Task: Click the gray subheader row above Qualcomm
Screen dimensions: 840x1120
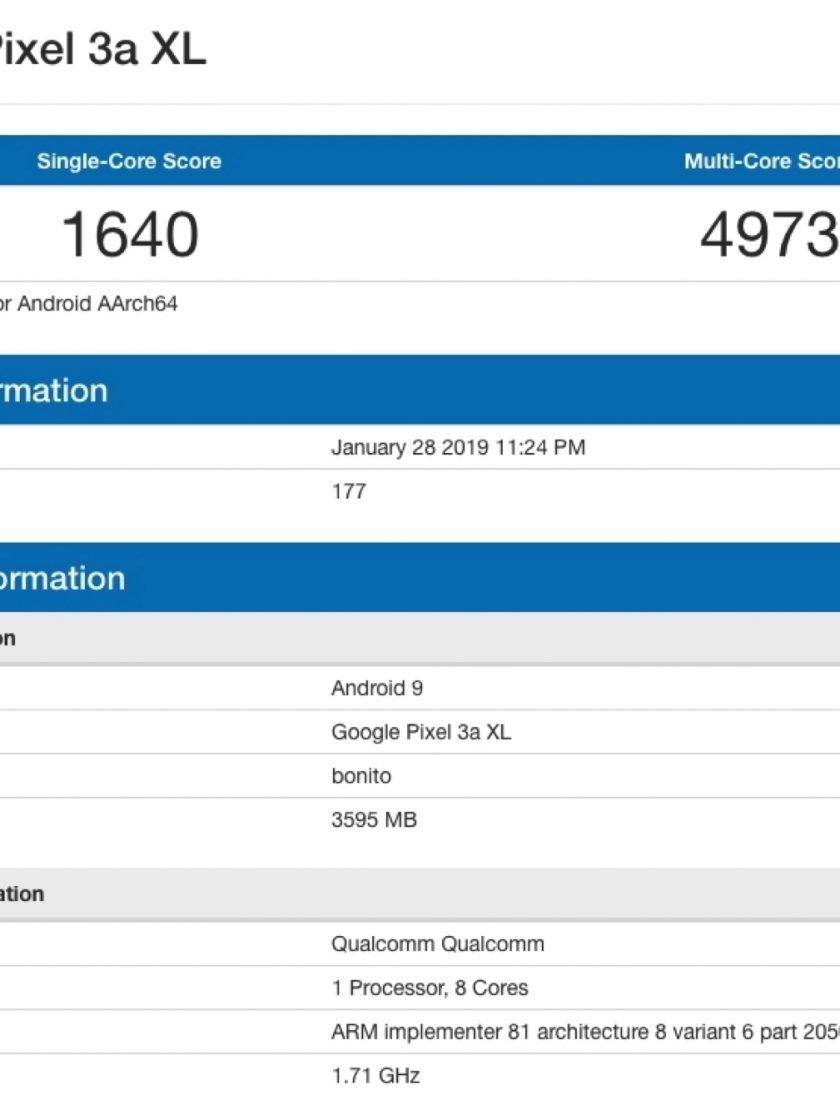Action: coord(420,894)
